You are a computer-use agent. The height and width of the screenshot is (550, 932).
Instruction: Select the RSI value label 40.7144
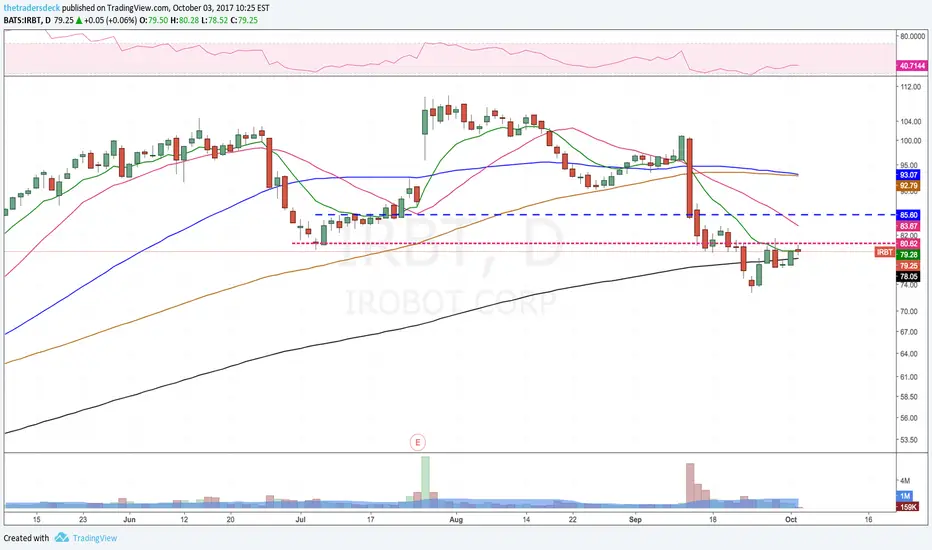click(x=911, y=66)
